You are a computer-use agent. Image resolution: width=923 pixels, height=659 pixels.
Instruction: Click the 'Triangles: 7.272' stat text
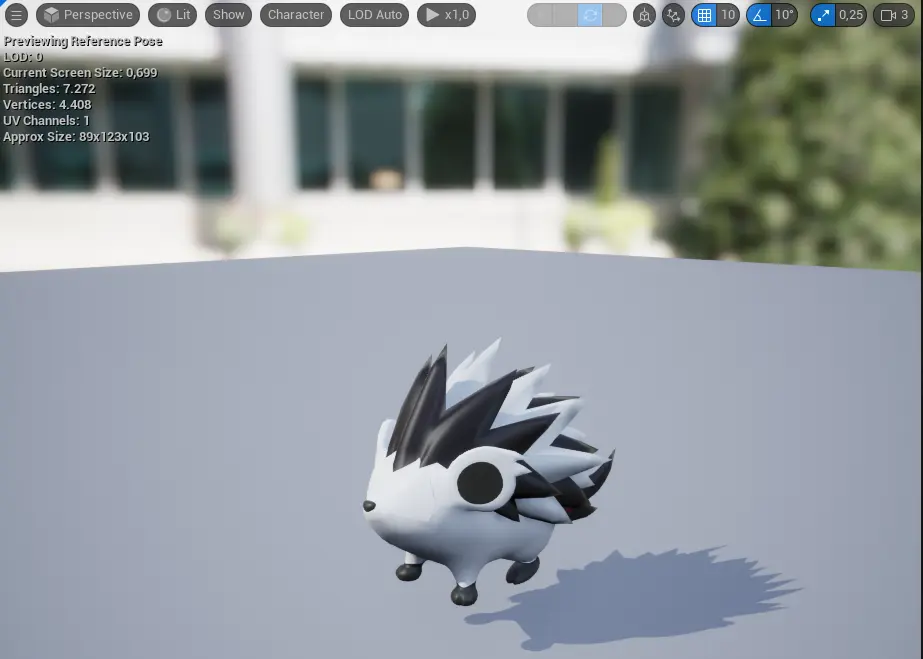point(49,89)
